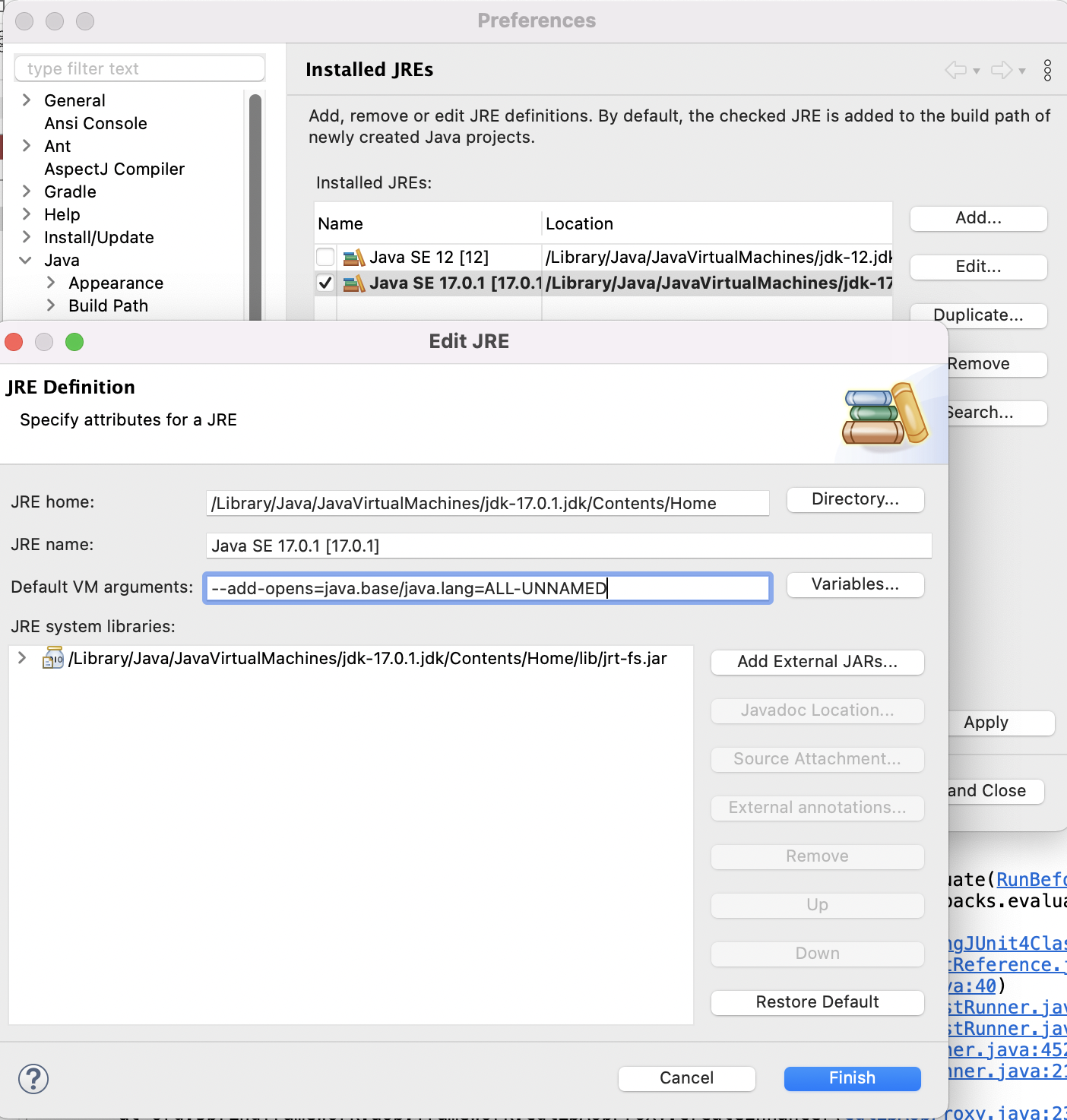
Task: Select Build Path under Java
Action: (x=108, y=305)
